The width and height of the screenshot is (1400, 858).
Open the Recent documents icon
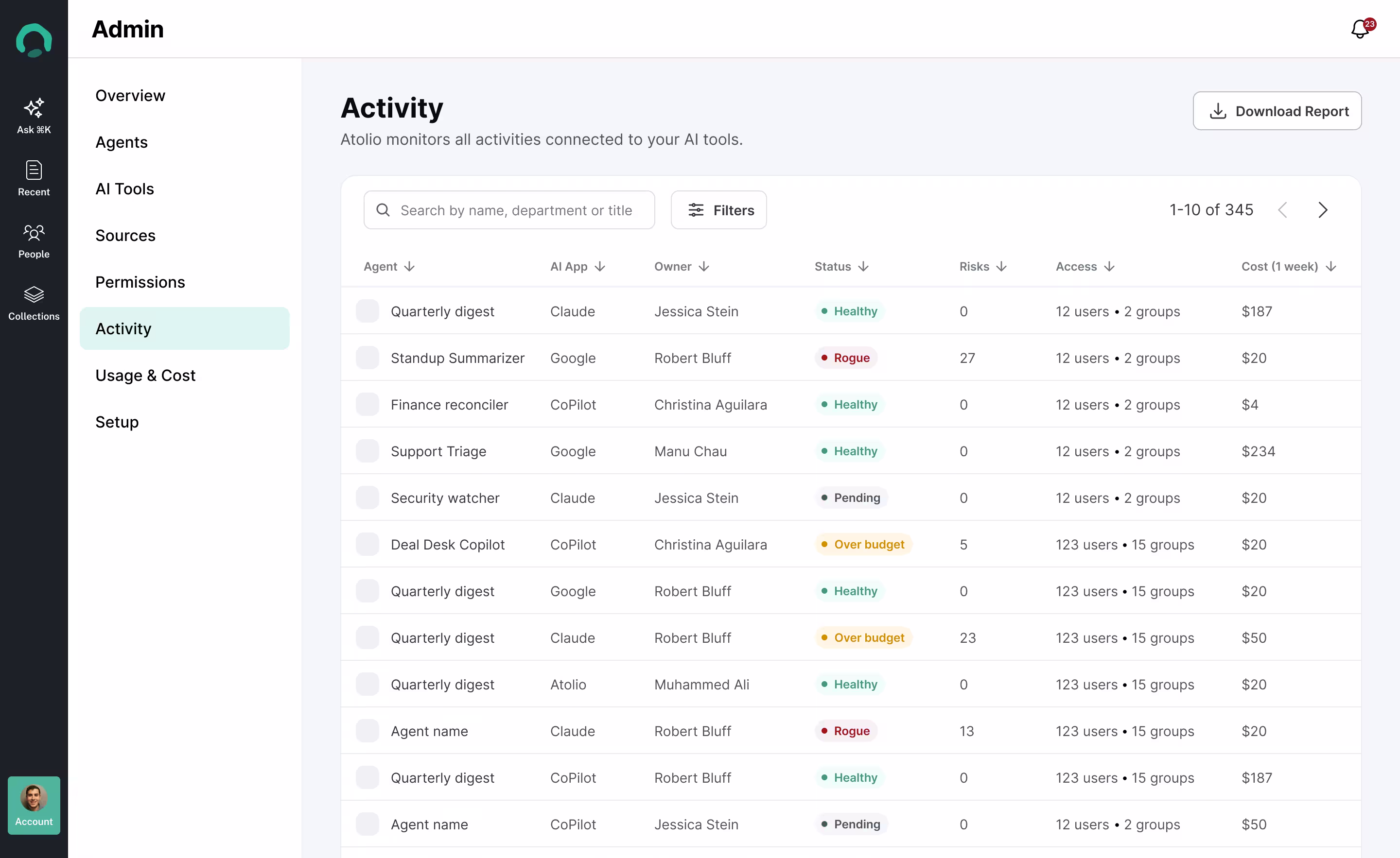[x=34, y=170]
